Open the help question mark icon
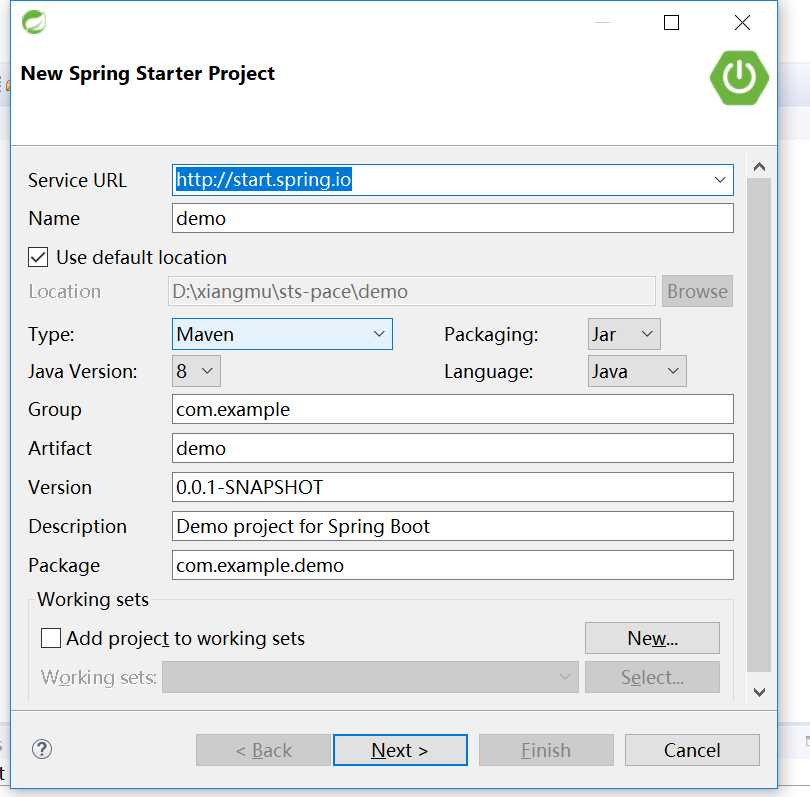The height and width of the screenshot is (797, 810). click(42, 749)
